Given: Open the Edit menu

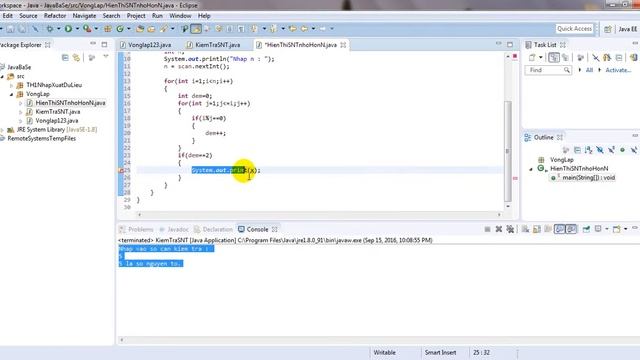Looking at the screenshot, I should tap(7, 16).
